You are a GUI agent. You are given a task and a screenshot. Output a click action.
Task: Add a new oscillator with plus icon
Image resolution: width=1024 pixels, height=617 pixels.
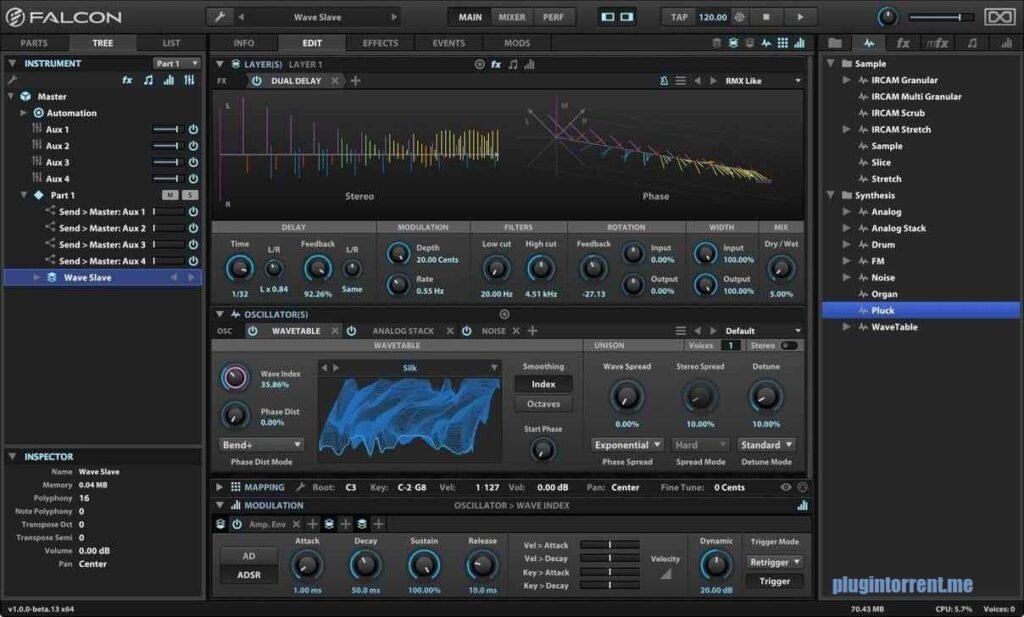point(533,331)
